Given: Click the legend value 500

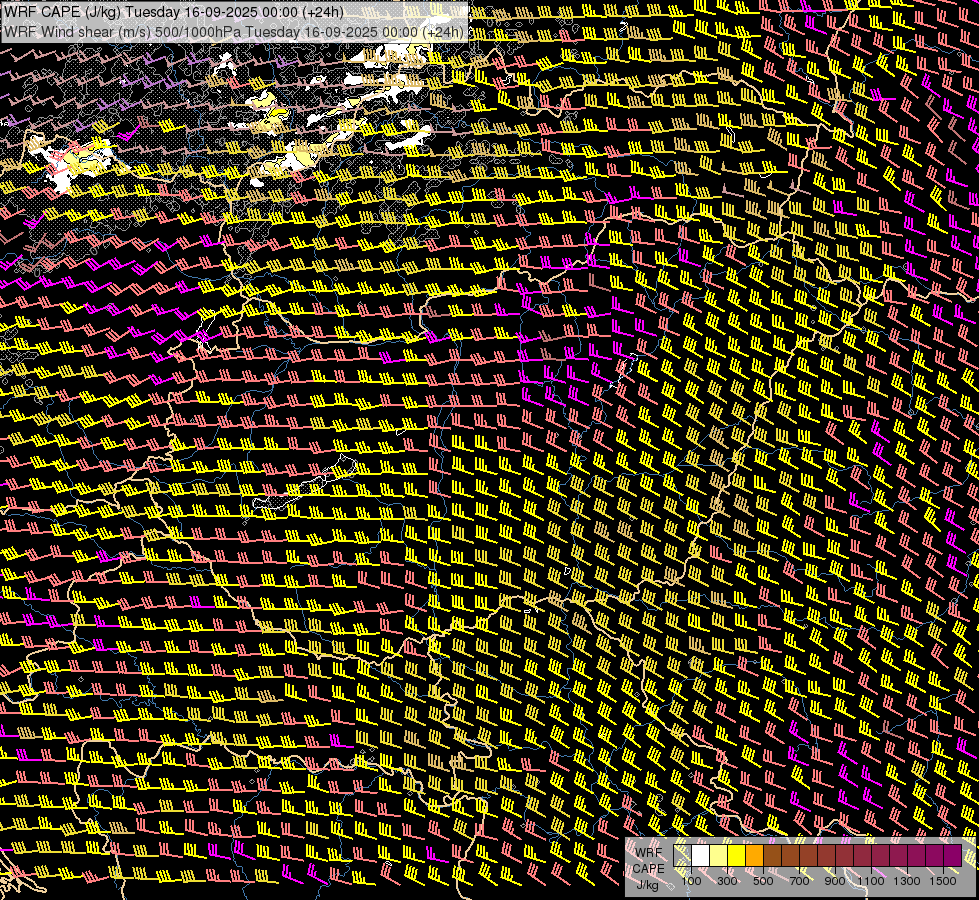Looking at the screenshot, I should [763, 881].
